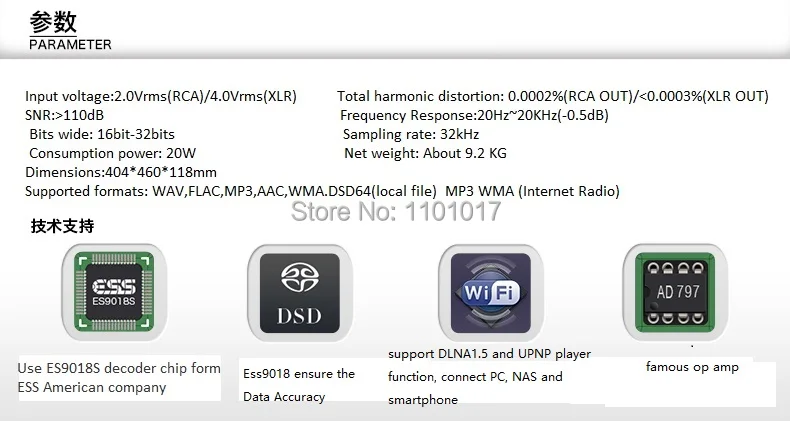
Task: Click the Sampling rate: 32kHz text
Action: coord(411,134)
